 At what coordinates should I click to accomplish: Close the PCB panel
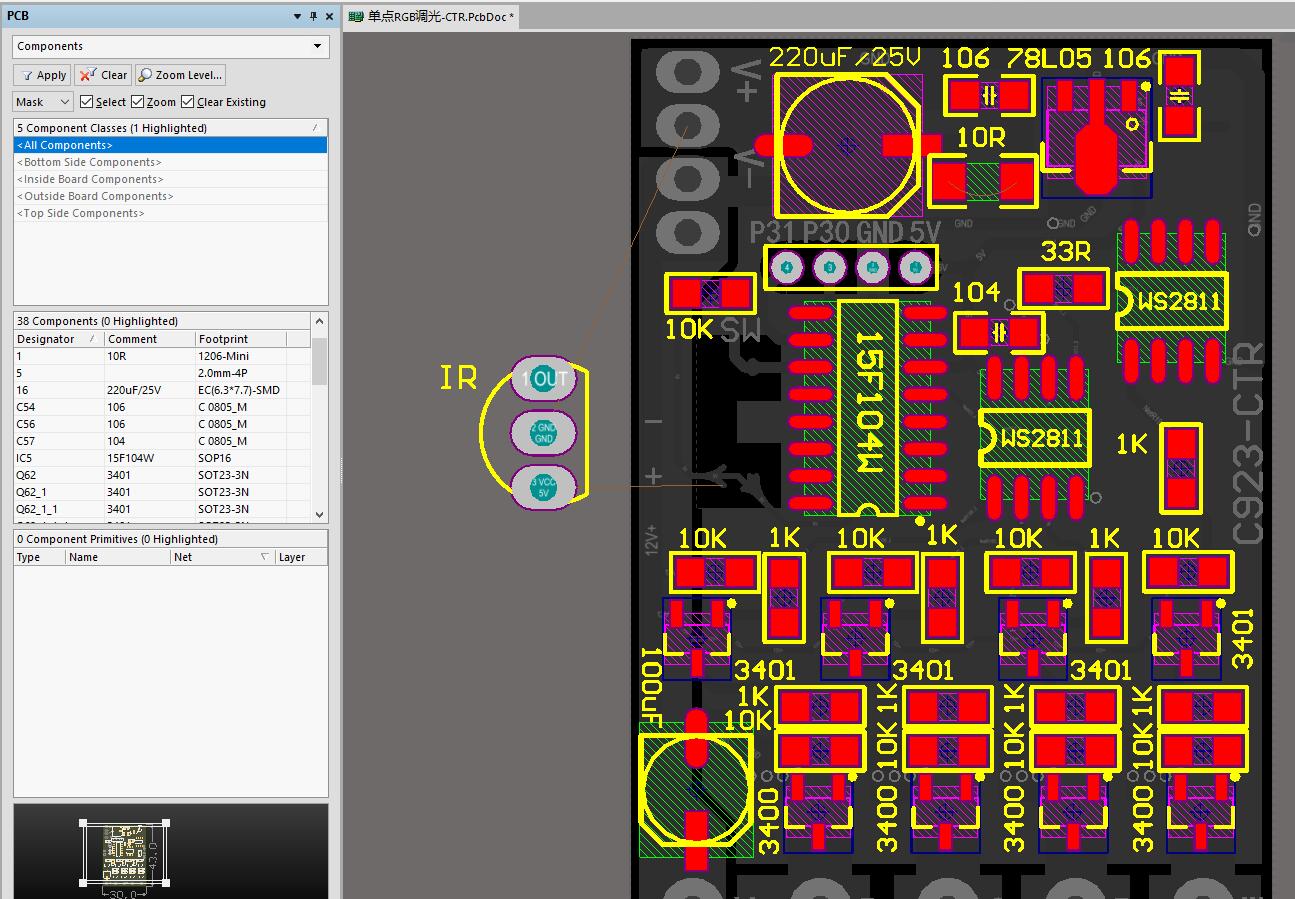coord(329,16)
